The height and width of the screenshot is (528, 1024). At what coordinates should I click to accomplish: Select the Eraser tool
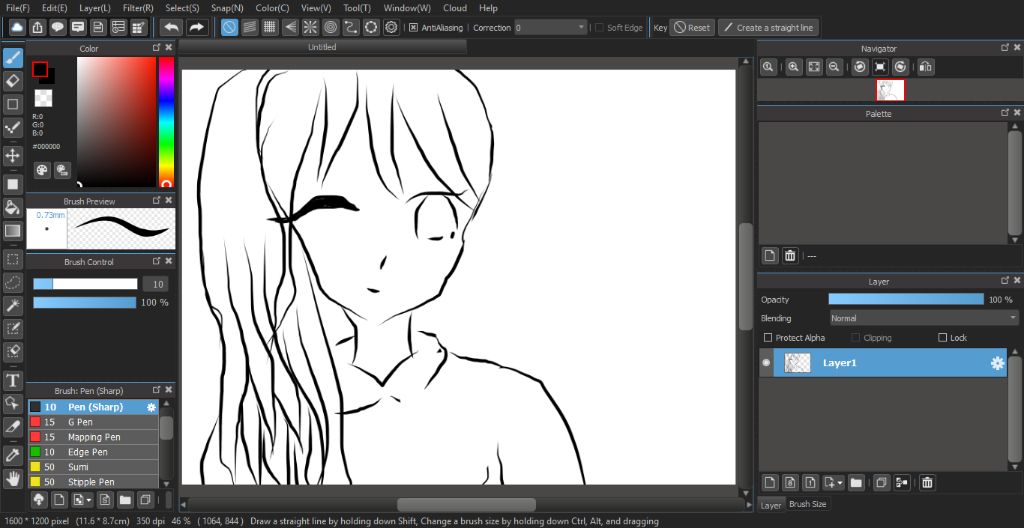12,81
